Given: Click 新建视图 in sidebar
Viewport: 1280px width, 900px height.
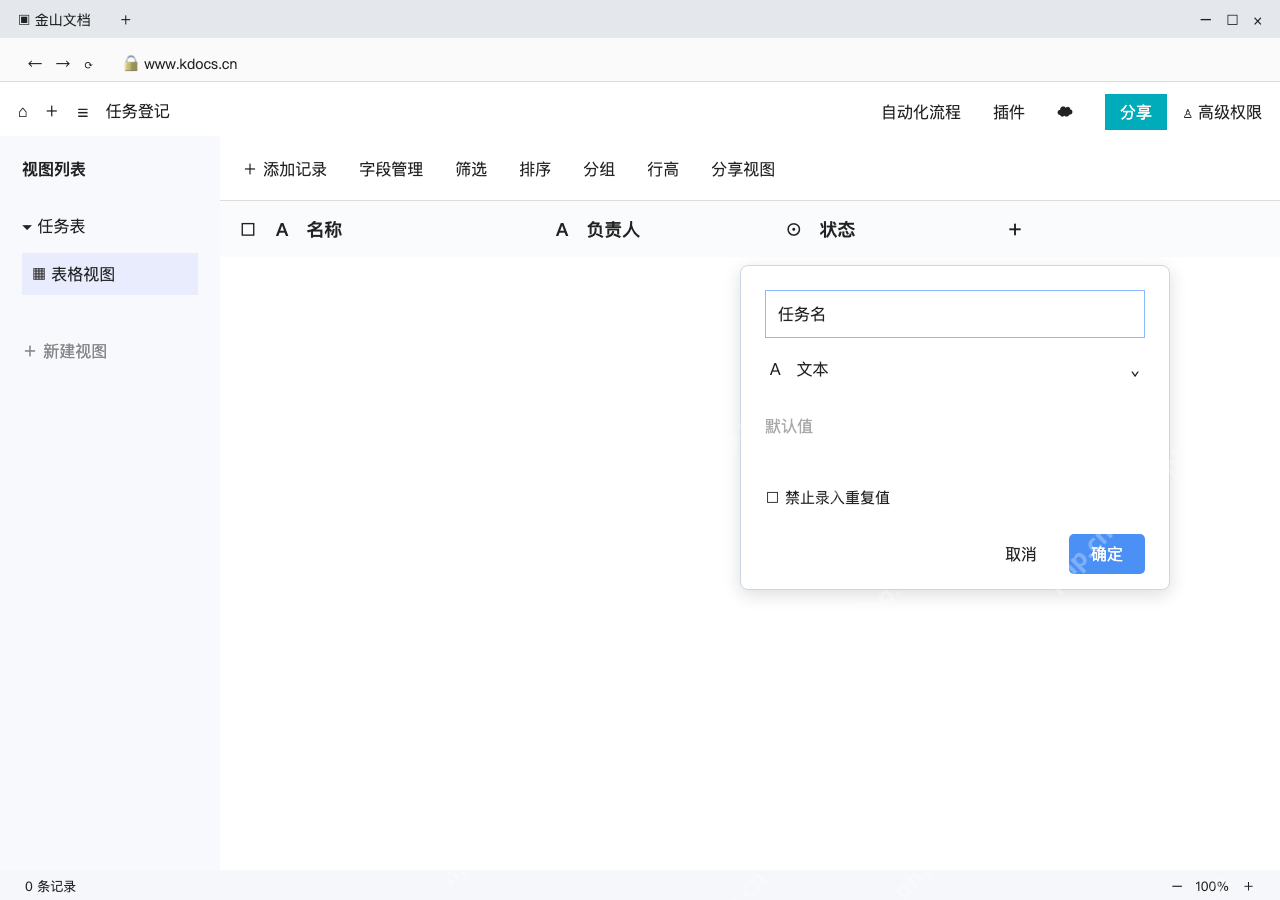Looking at the screenshot, I should pos(65,351).
